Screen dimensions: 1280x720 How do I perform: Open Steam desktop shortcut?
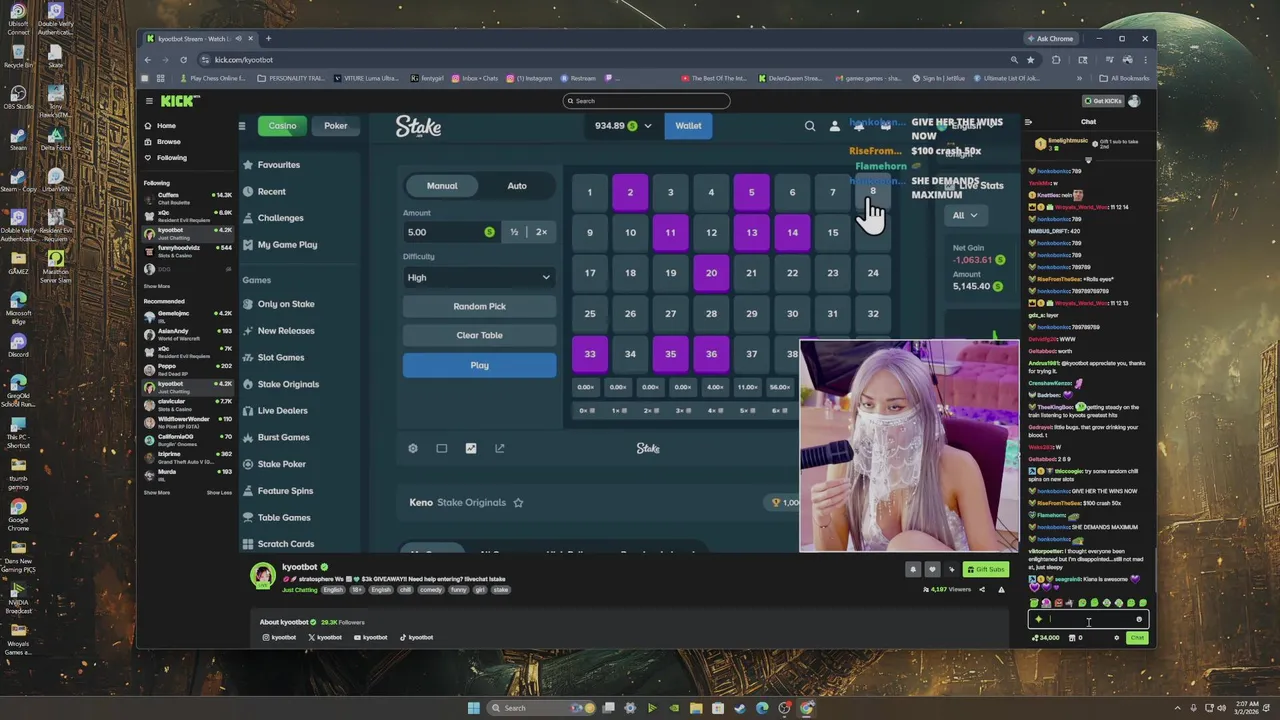point(18,138)
